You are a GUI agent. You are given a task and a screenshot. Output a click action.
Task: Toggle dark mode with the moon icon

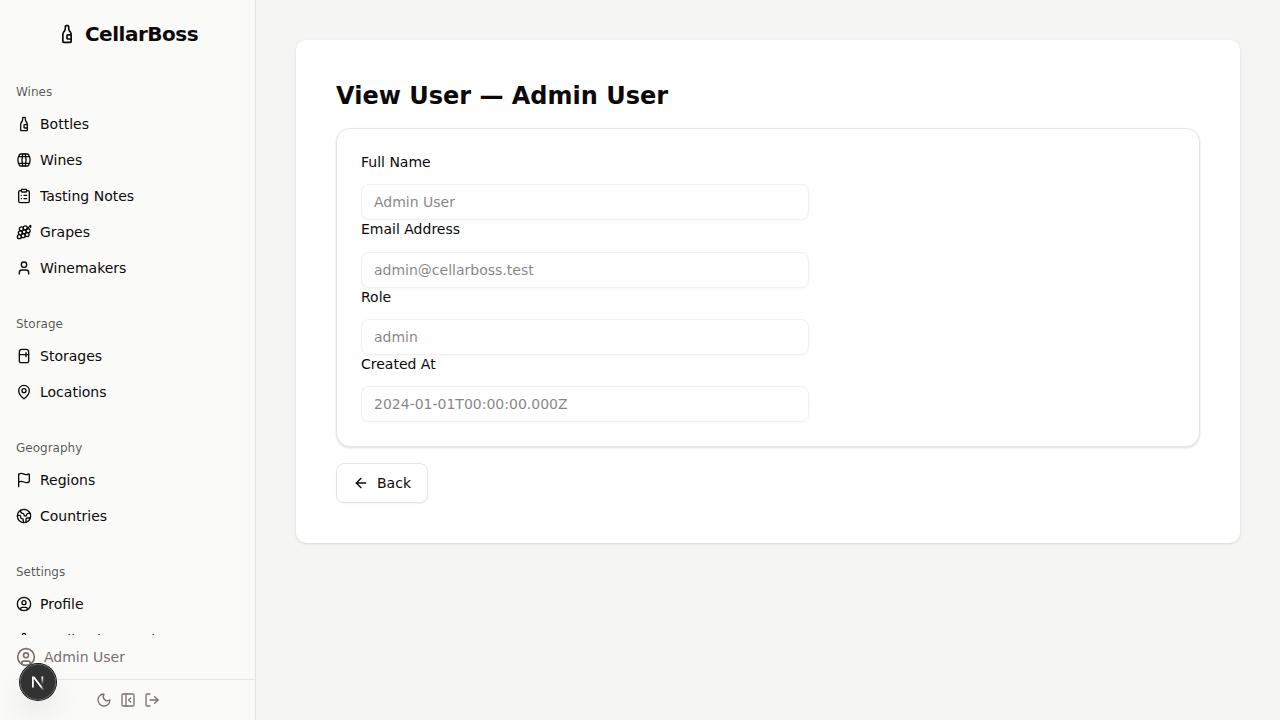click(x=104, y=700)
